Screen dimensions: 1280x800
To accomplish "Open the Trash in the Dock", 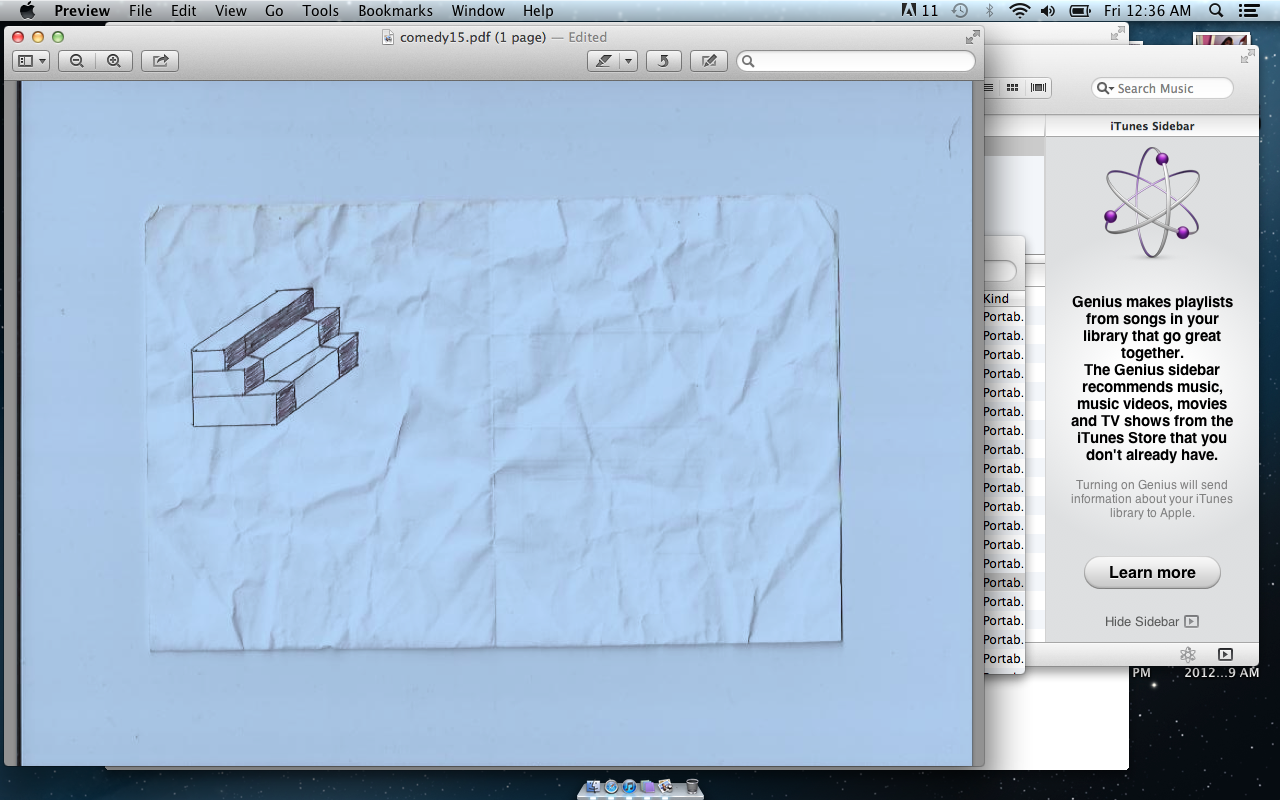I will click(x=692, y=786).
